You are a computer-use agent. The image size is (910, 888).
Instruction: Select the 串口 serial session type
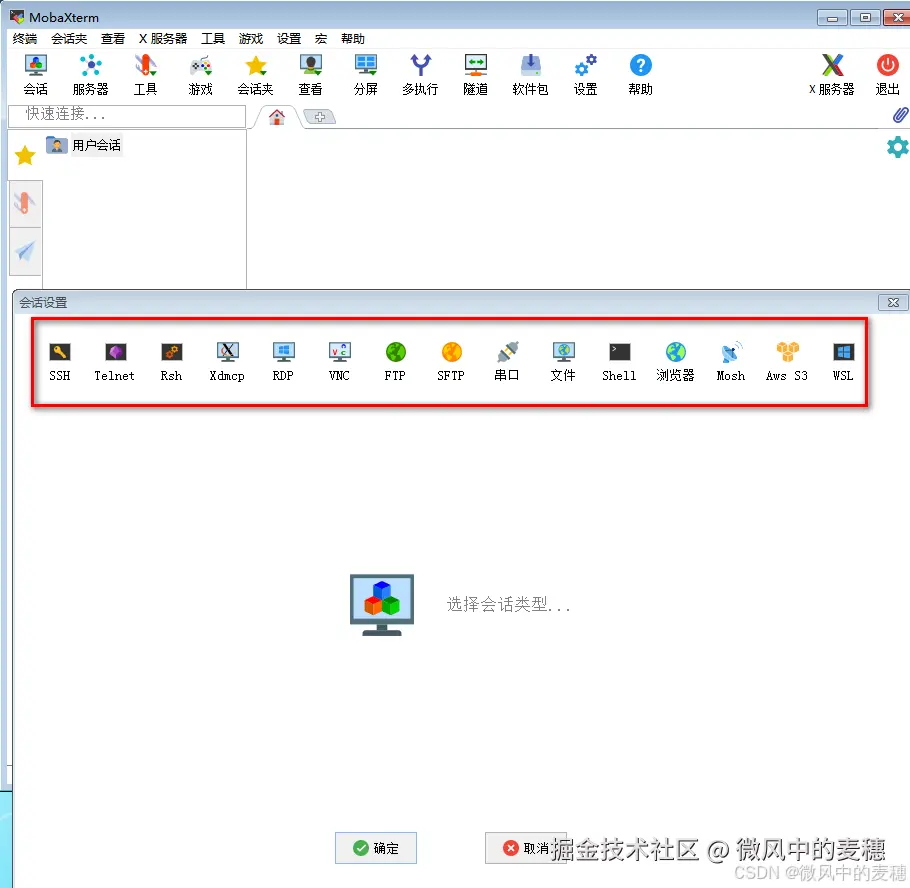coord(507,362)
